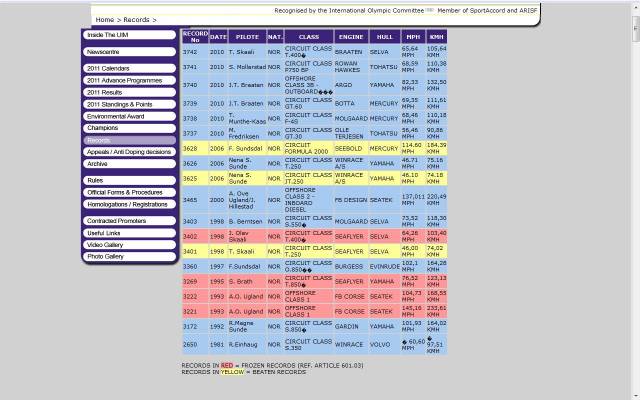Select record number 3741 cell
The width and height of the screenshot is (640, 400).
[195, 67]
